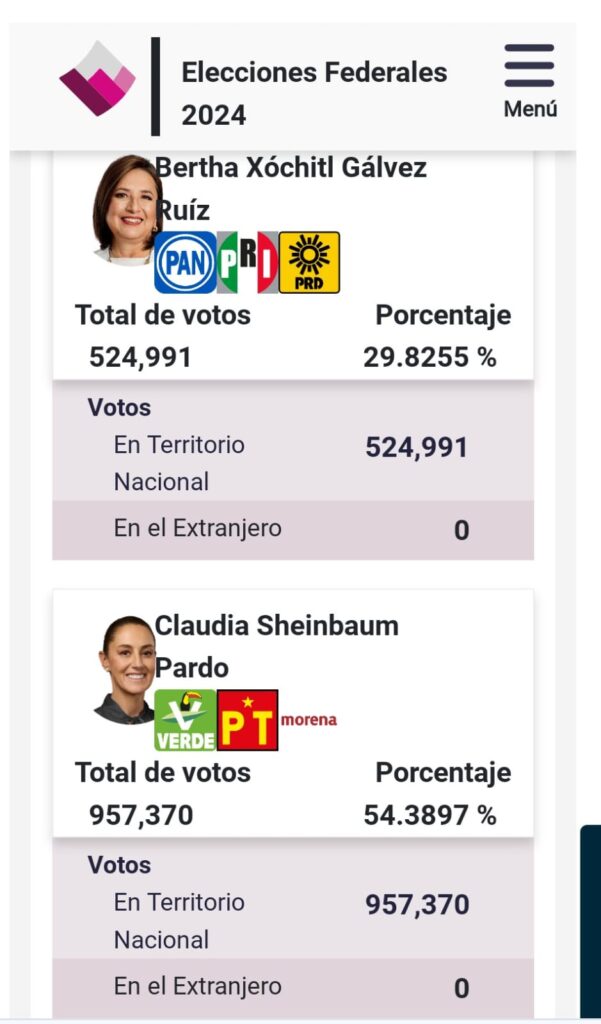Image resolution: width=601 pixels, height=1024 pixels.
Task: Click Xóchitl Gálvez candidate photo
Action: tap(127, 208)
